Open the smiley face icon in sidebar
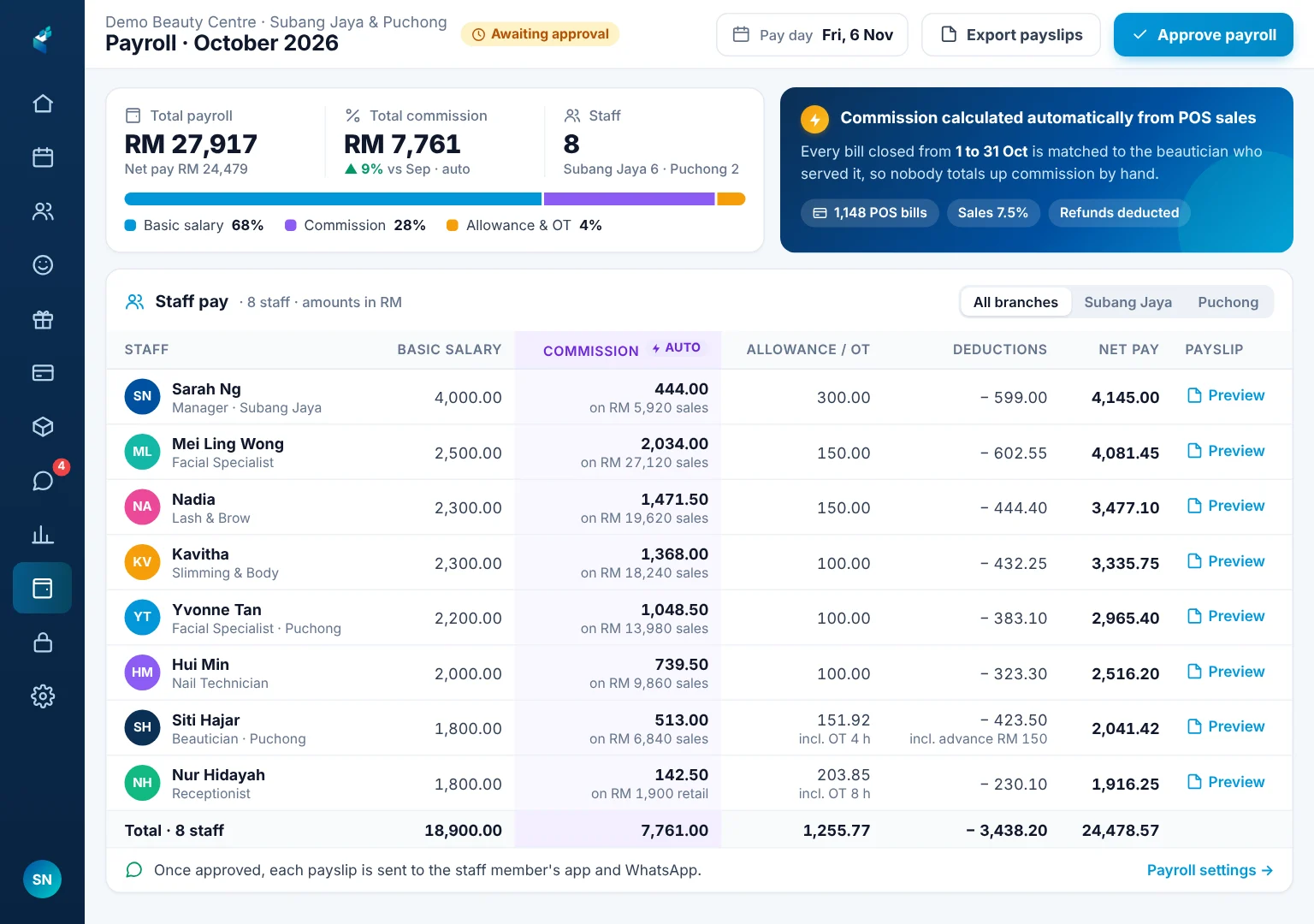 click(43, 265)
